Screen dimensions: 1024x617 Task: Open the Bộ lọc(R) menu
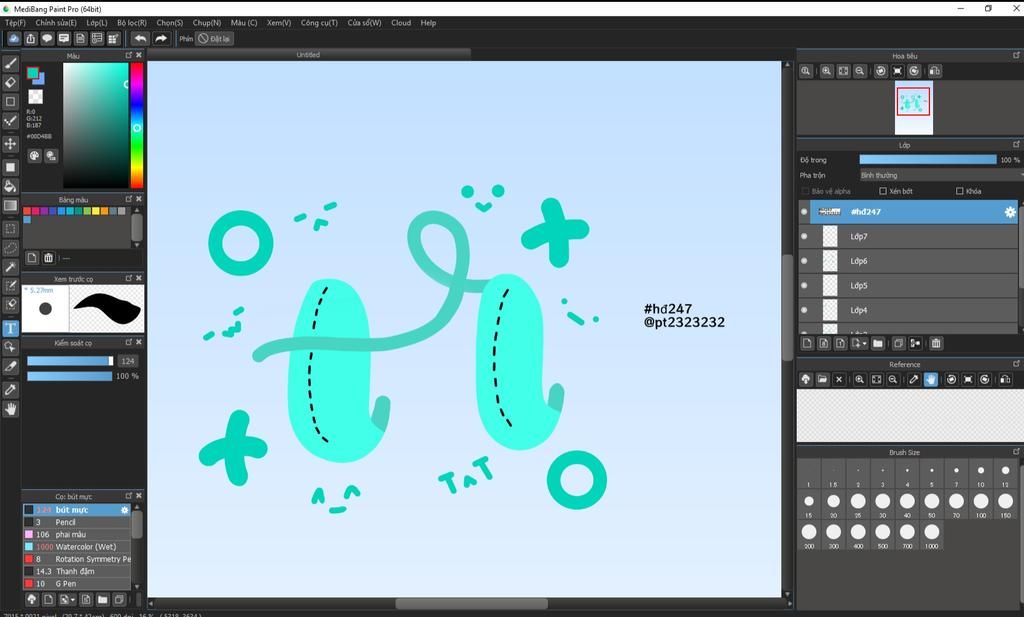tap(132, 23)
